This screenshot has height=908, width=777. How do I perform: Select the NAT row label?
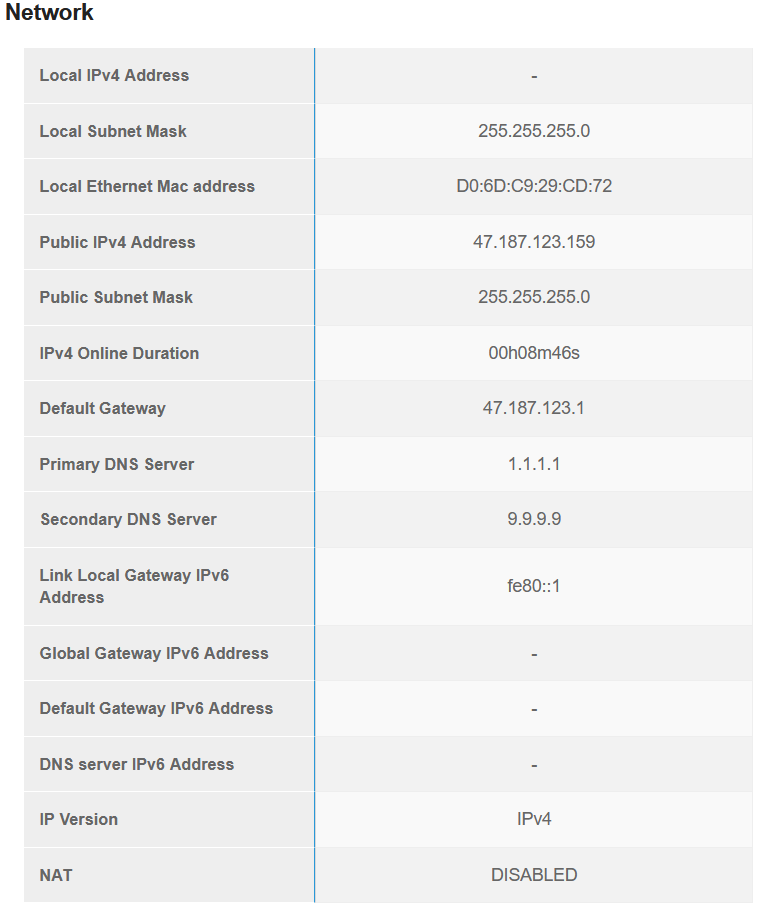click(x=56, y=875)
